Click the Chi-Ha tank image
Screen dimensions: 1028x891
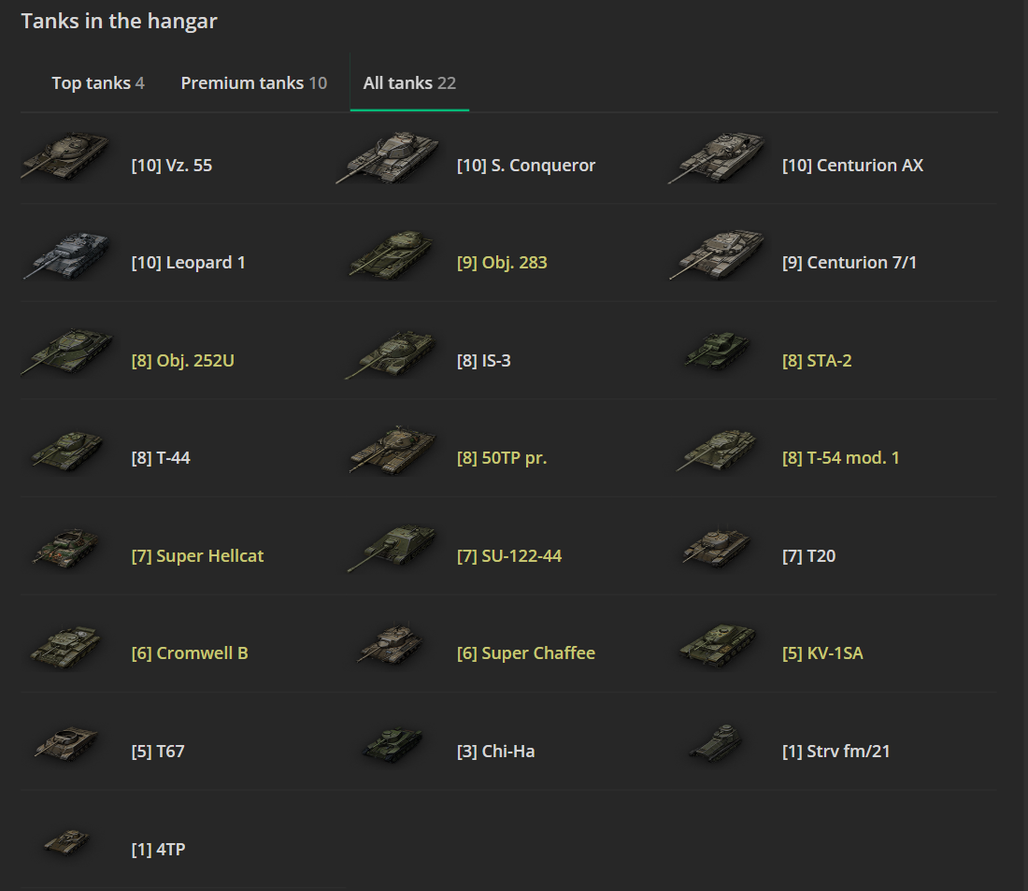tap(393, 745)
